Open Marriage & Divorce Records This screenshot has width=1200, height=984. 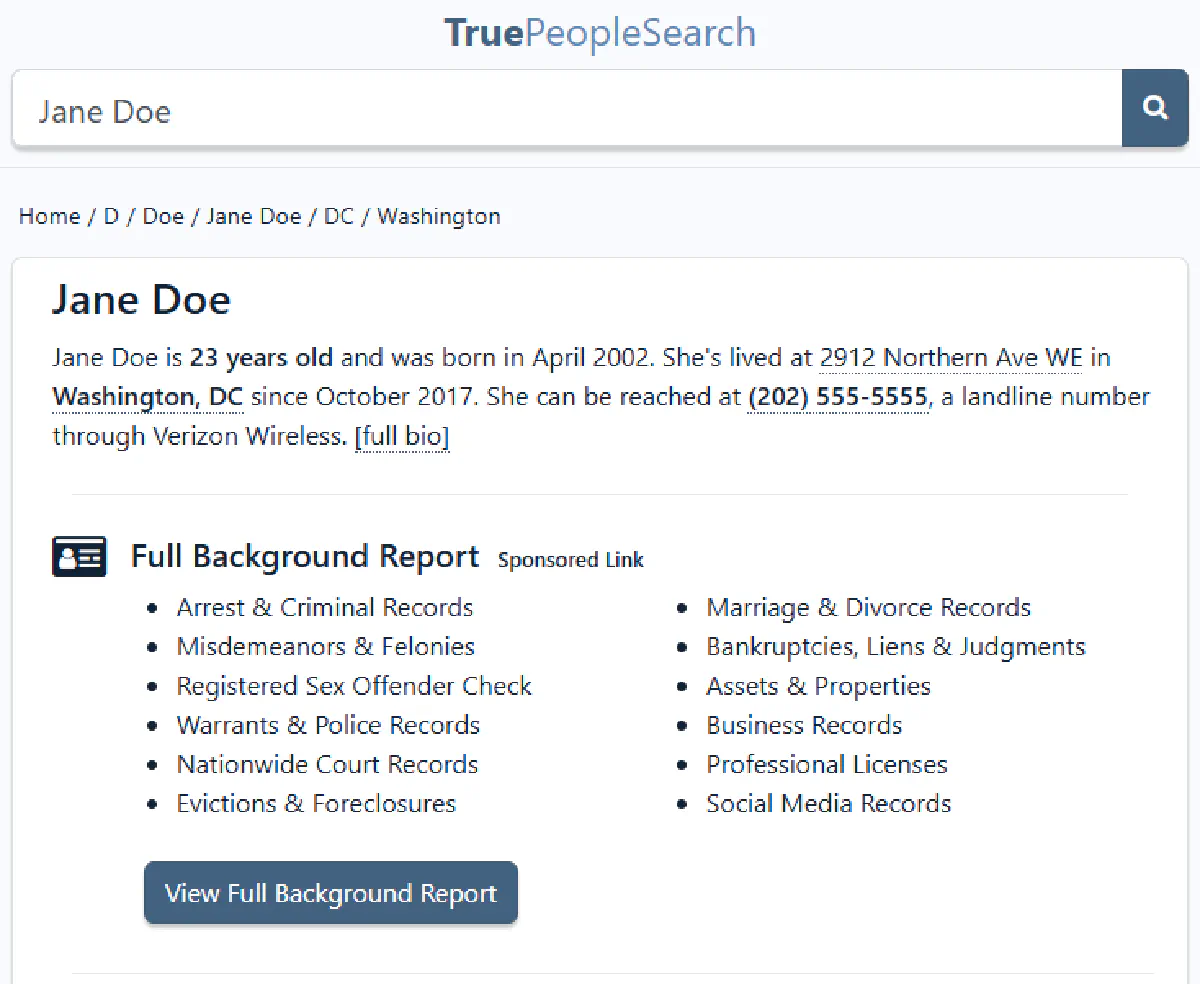pos(868,607)
